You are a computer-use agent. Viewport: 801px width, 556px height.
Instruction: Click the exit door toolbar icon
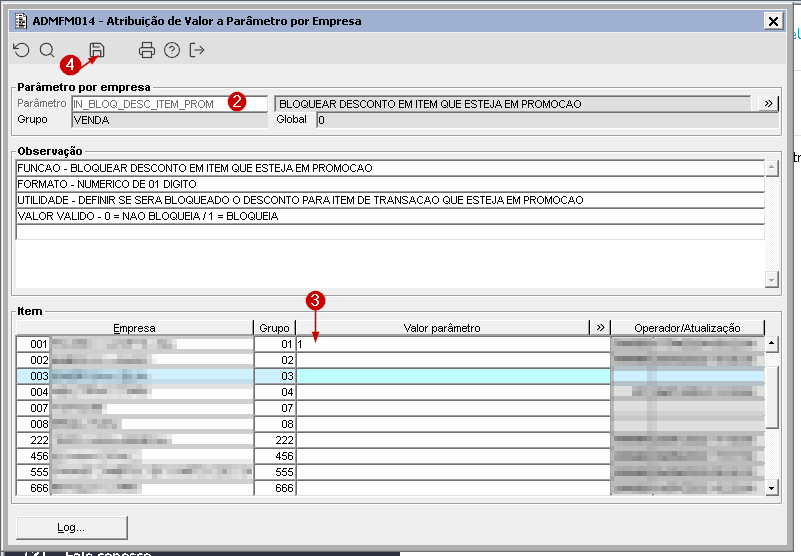(x=197, y=50)
